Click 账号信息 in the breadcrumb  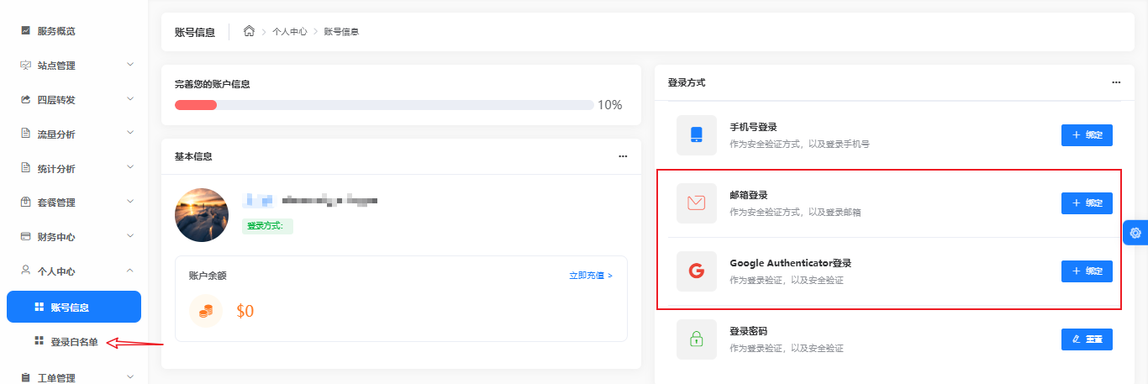pyautogui.click(x=341, y=32)
